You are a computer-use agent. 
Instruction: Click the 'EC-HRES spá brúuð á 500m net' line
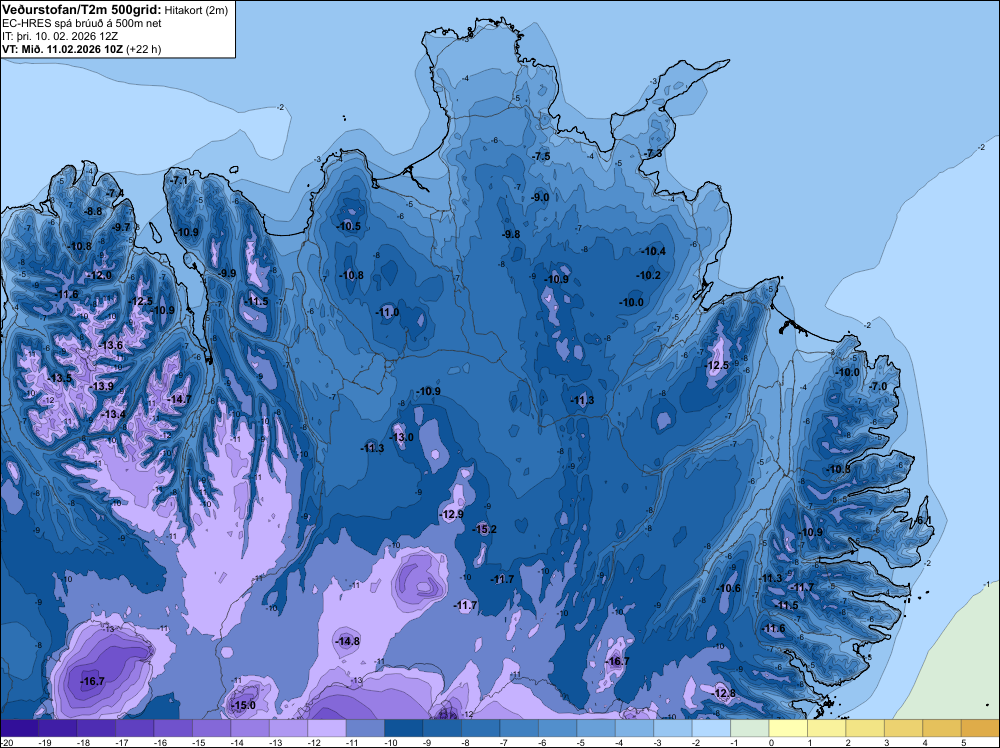click(x=82, y=23)
